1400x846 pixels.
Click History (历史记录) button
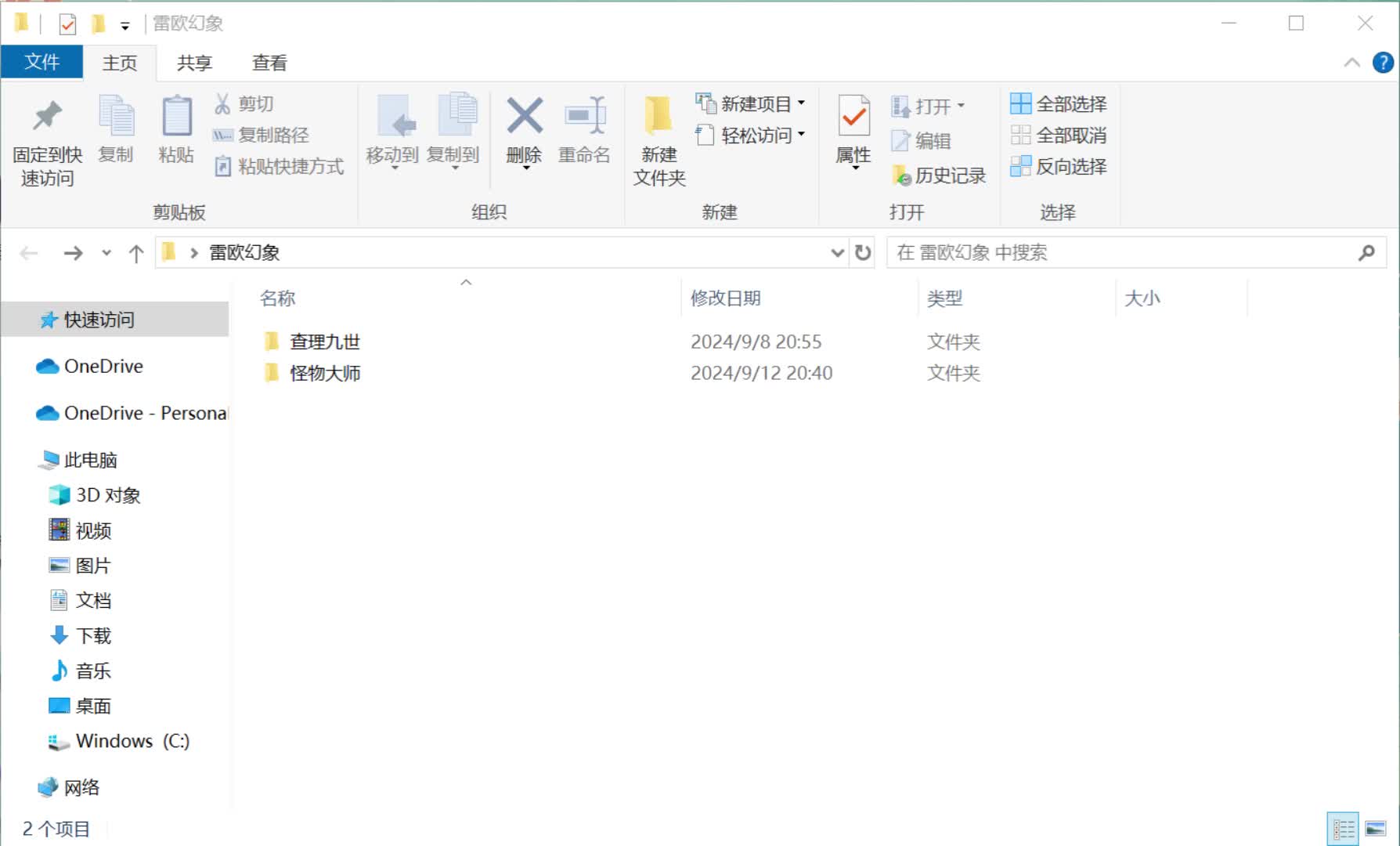[938, 175]
